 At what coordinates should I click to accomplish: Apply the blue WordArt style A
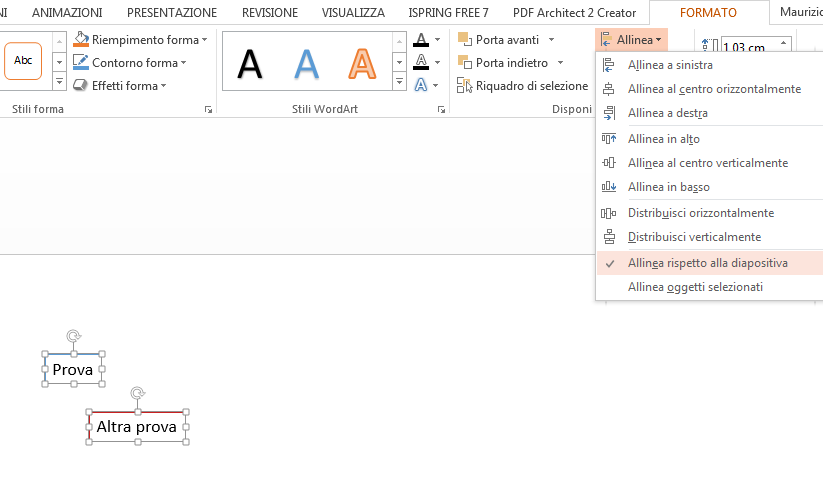coord(307,64)
